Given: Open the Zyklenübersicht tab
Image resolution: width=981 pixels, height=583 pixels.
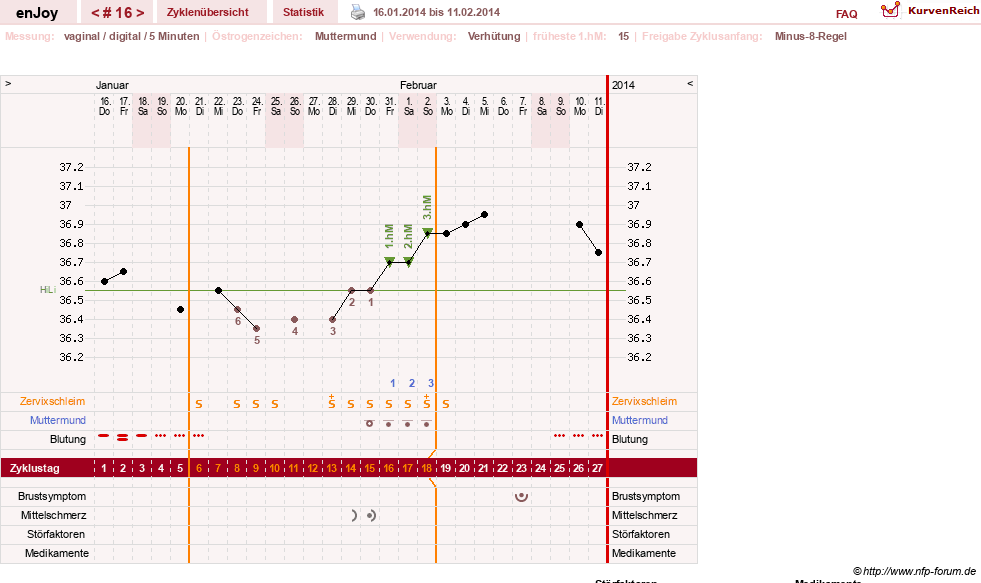Looking at the screenshot, I should [x=208, y=12].
